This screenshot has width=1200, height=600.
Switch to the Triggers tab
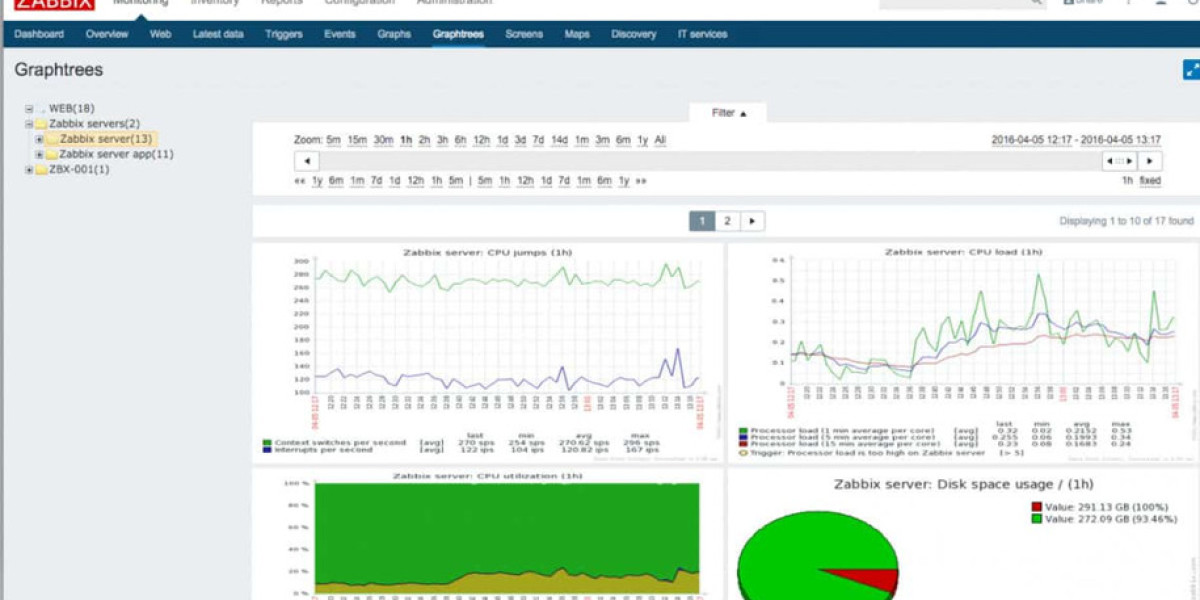click(284, 34)
